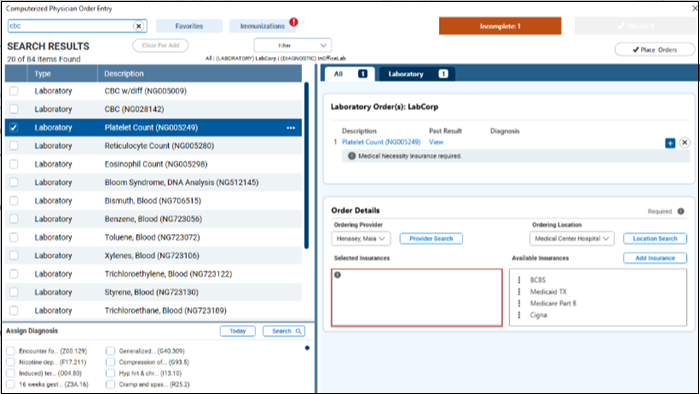Open the Filter dropdown

coord(292,45)
